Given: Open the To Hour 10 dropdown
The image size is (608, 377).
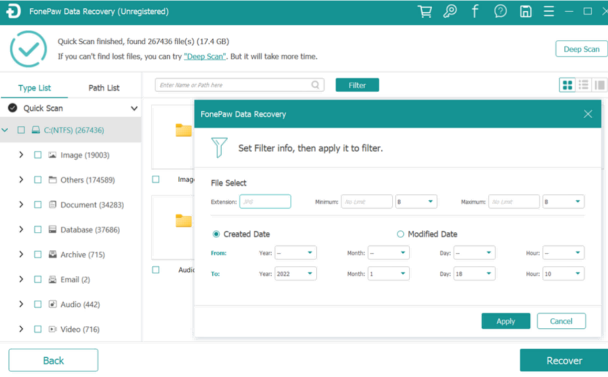Looking at the screenshot, I should pyautogui.click(x=563, y=273).
